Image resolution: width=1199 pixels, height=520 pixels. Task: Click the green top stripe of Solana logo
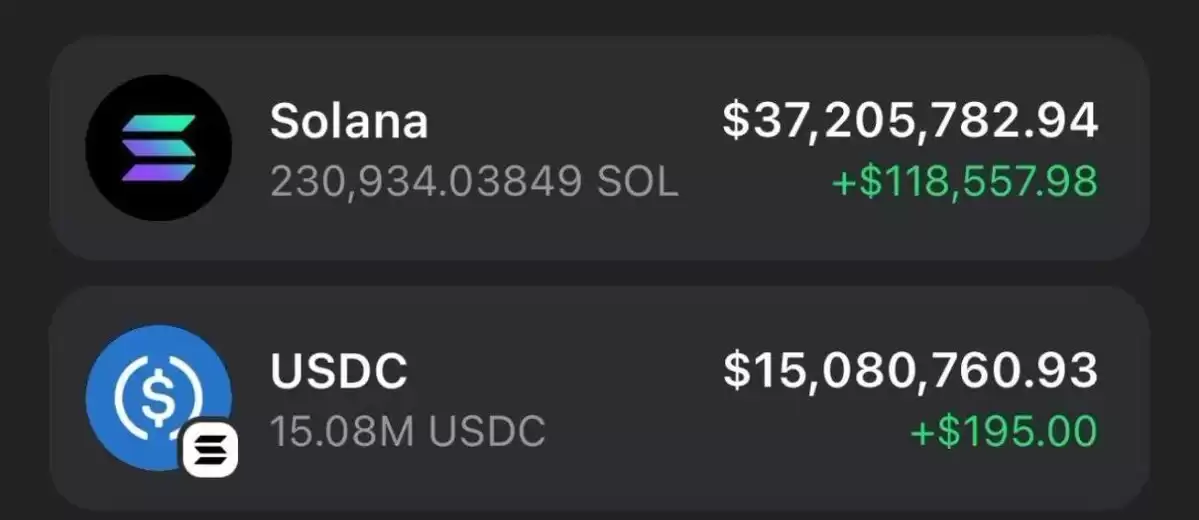point(159,123)
